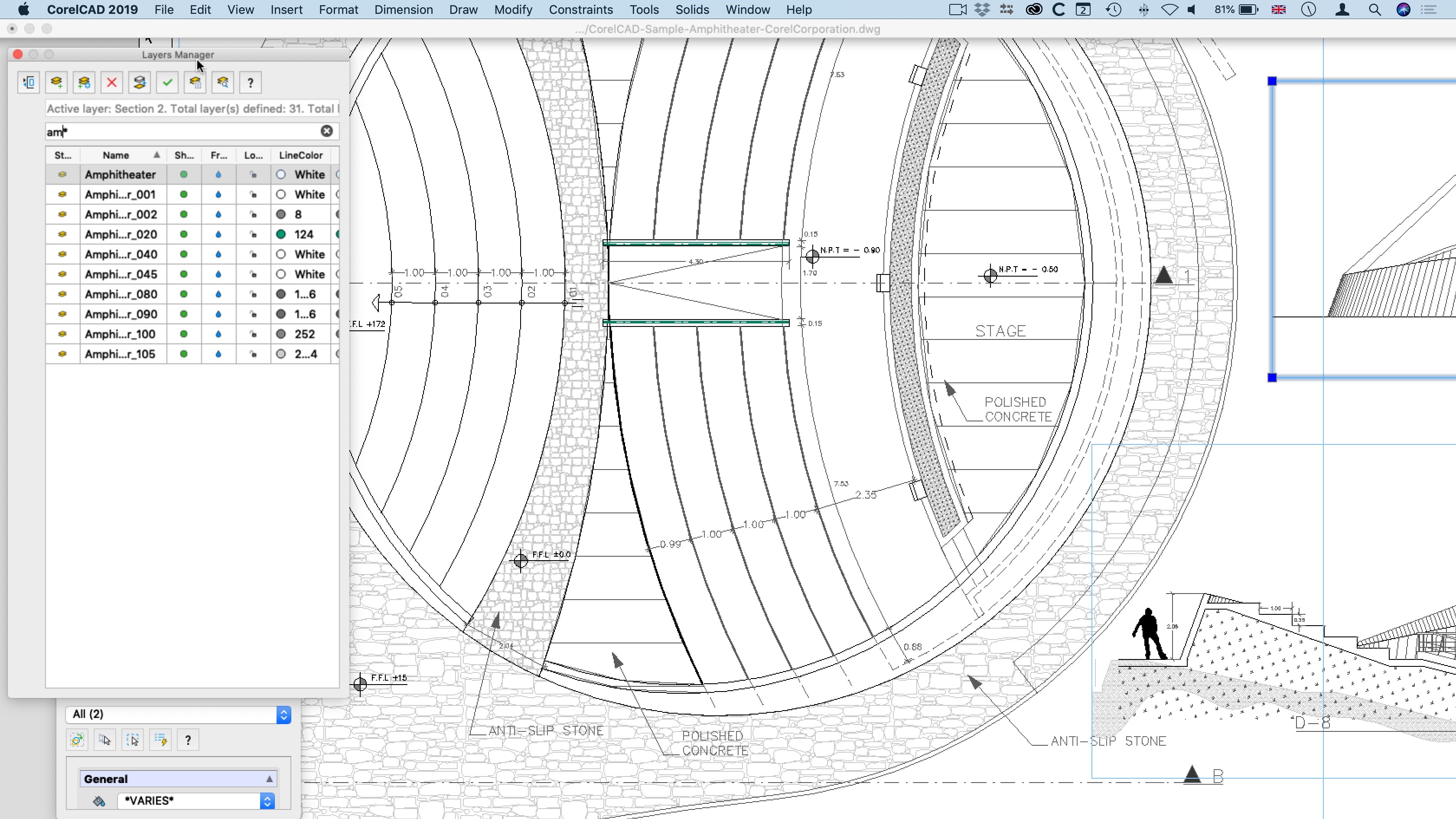This screenshot has height=819, width=1456.
Task: Click the Layer Preview magnifier icon
Action: point(223,83)
